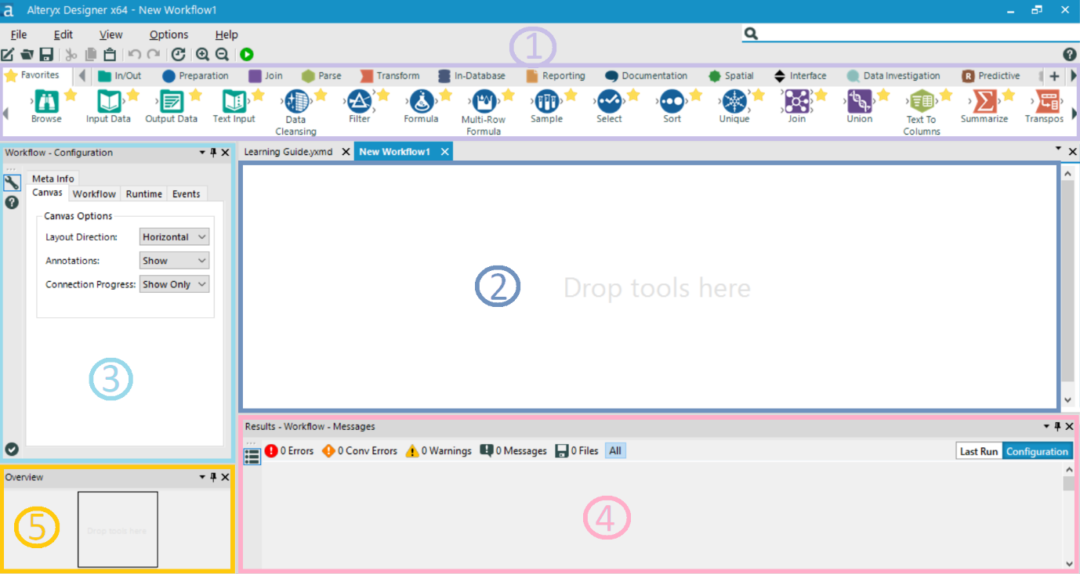Zoom out using the magnifier minus icon
Screen dimensions: 1080x574
coord(222,54)
